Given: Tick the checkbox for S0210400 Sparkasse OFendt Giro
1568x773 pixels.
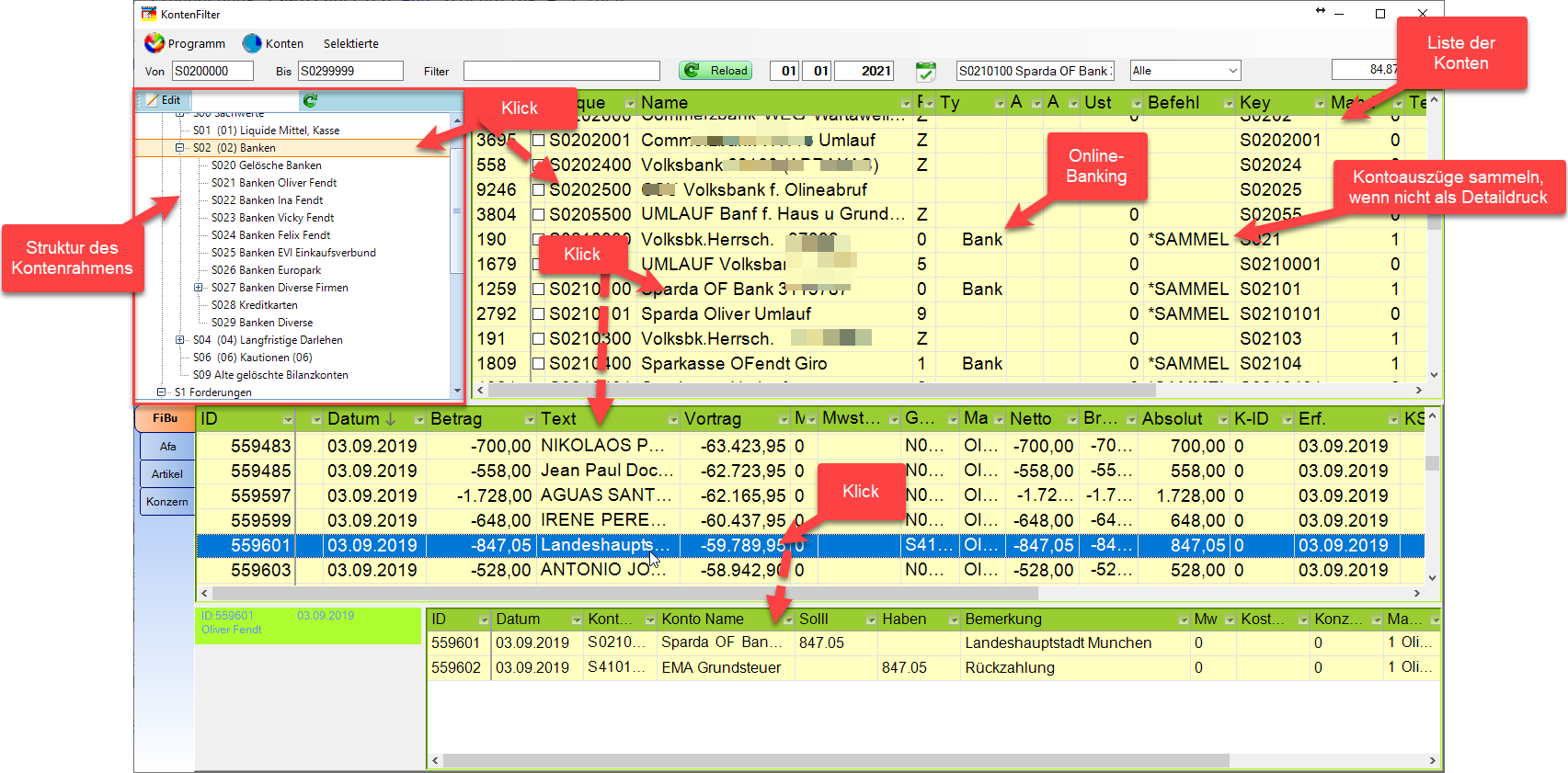Looking at the screenshot, I should tap(539, 364).
